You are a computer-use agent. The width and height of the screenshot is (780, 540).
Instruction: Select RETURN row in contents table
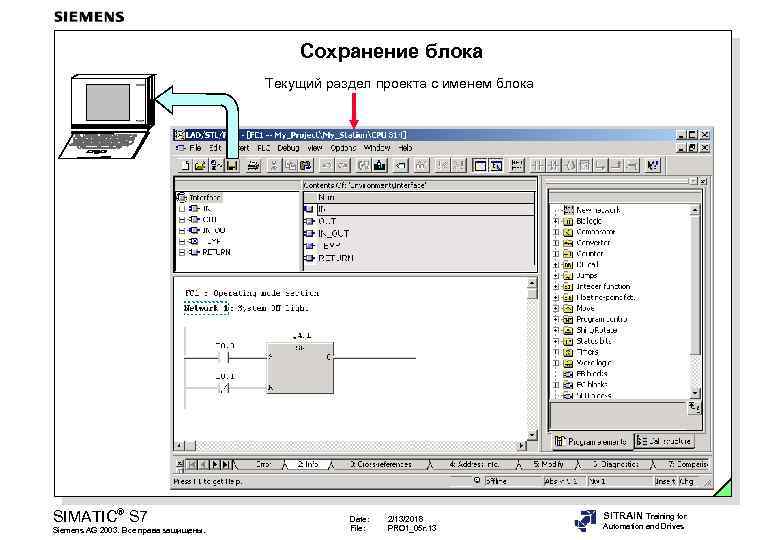click(419, 258)
